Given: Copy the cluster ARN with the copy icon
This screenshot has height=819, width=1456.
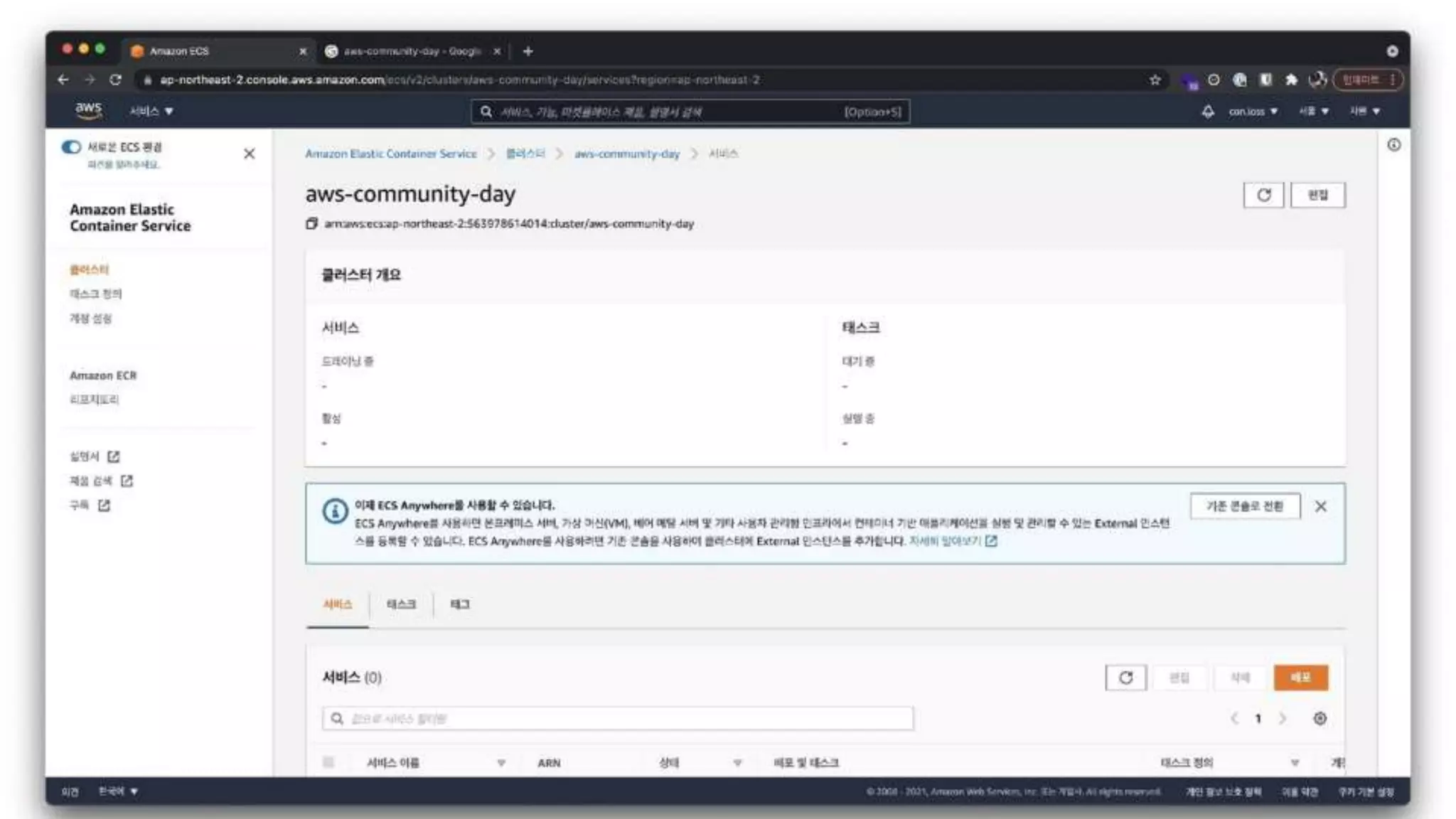Looking at the screenshot, I should tap(311, 224).
